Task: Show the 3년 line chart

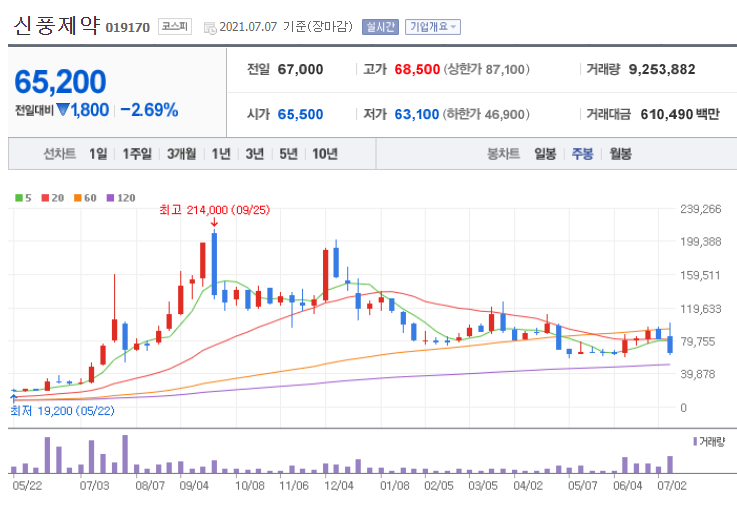Action: [x=255, y=154]
